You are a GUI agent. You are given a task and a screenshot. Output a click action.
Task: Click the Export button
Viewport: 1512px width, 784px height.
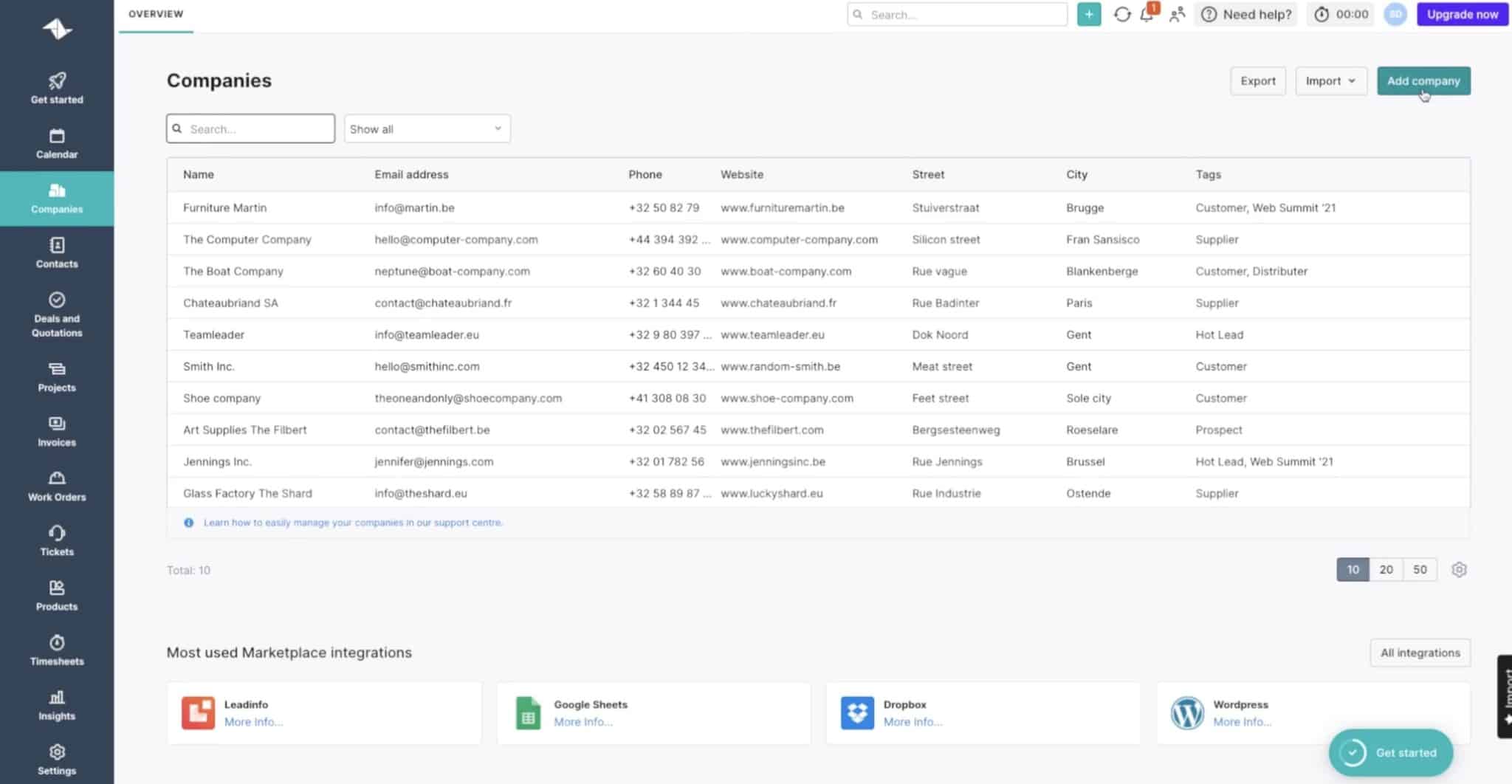[x=1258, y=80]
